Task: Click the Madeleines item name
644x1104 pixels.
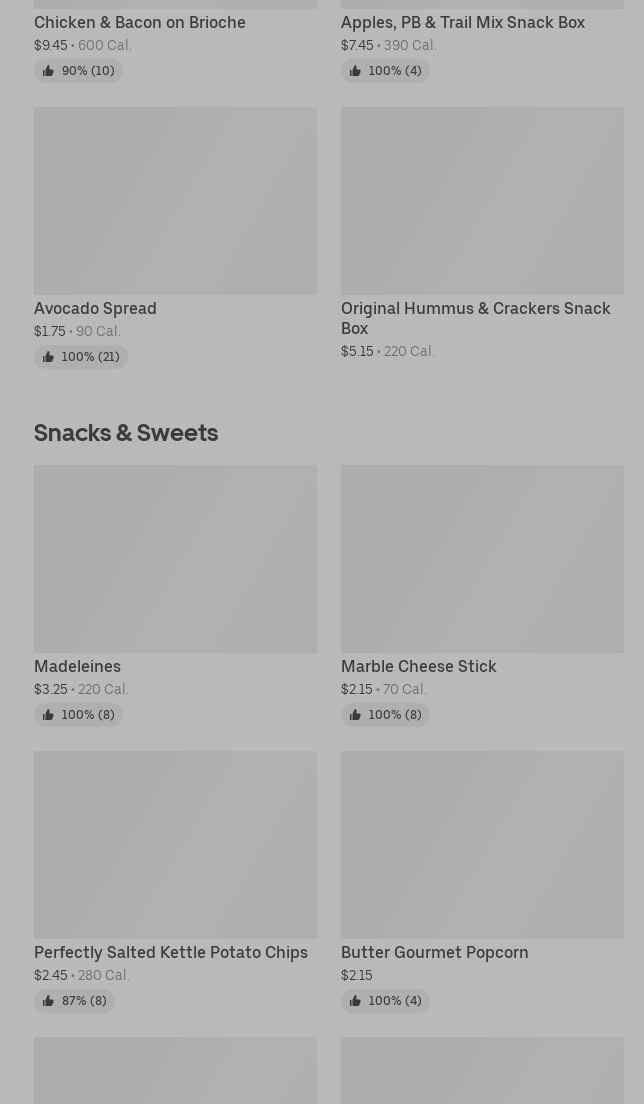Action: tap(77, 666)
